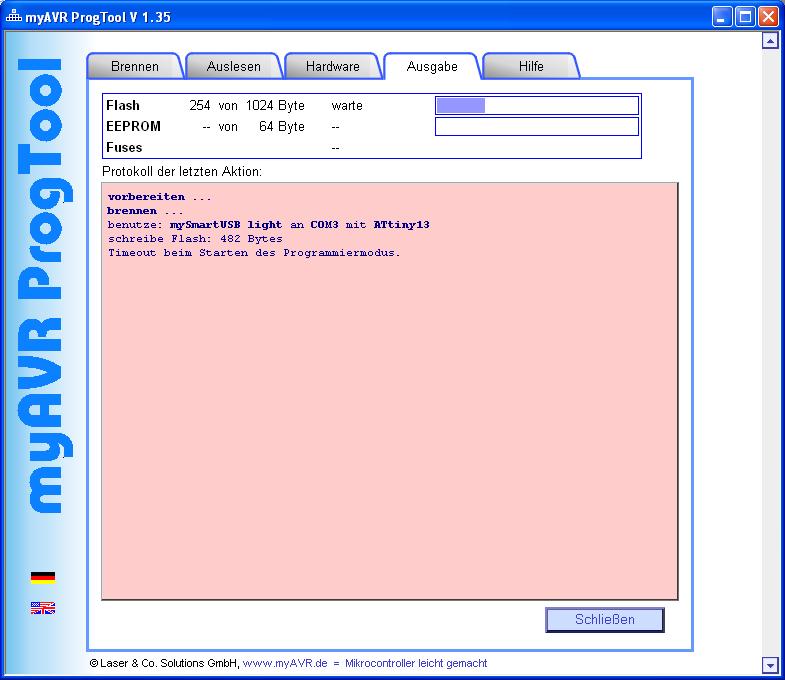Select the Hardware tab
This screenshot has width=785, height=680.
tap(332, 66)
